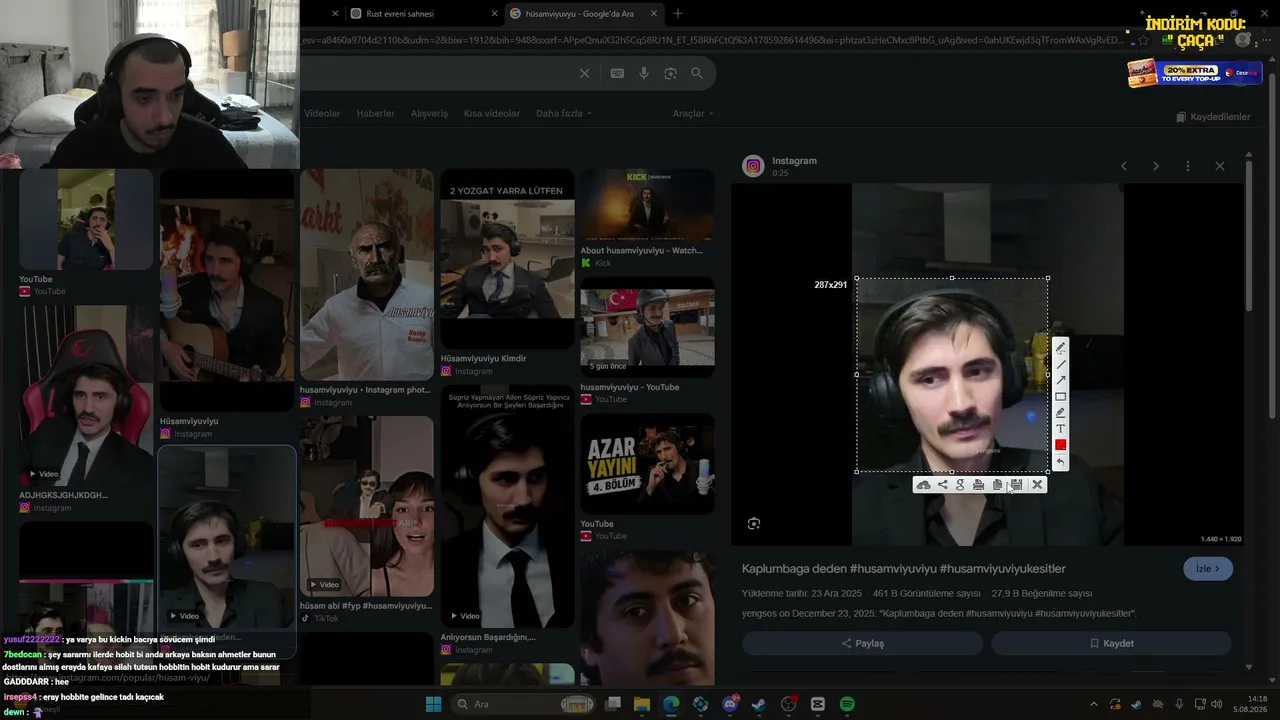Image resolution: width=1280 pixels, height=720 pixels.
Task: Switch to the Haberler search tab
Action: click(x=376, y=113)
